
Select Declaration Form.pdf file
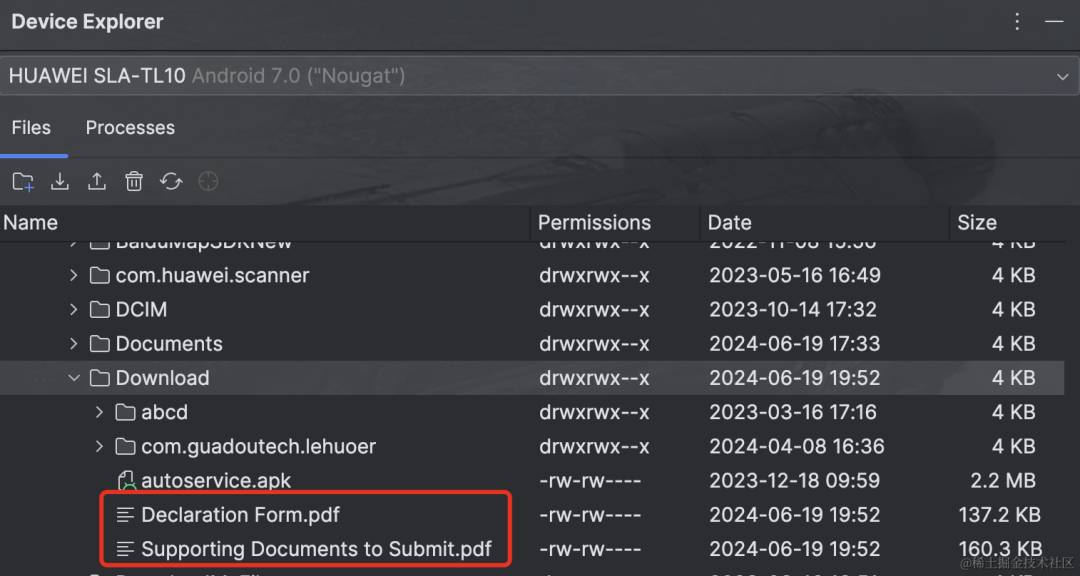coord(240,515)
